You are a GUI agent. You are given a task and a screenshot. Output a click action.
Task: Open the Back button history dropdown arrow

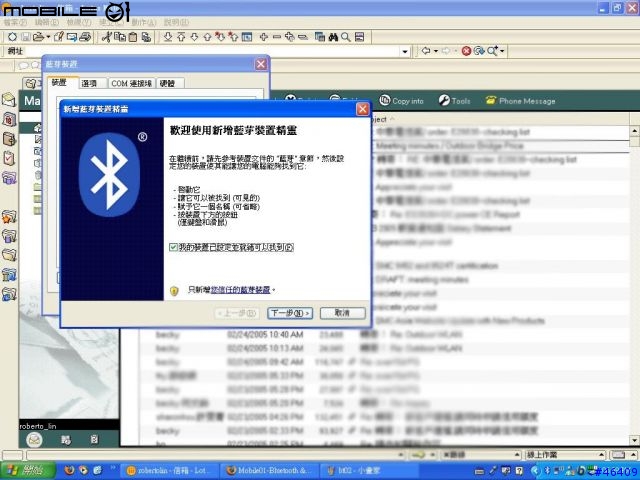(x=436, y=51)
